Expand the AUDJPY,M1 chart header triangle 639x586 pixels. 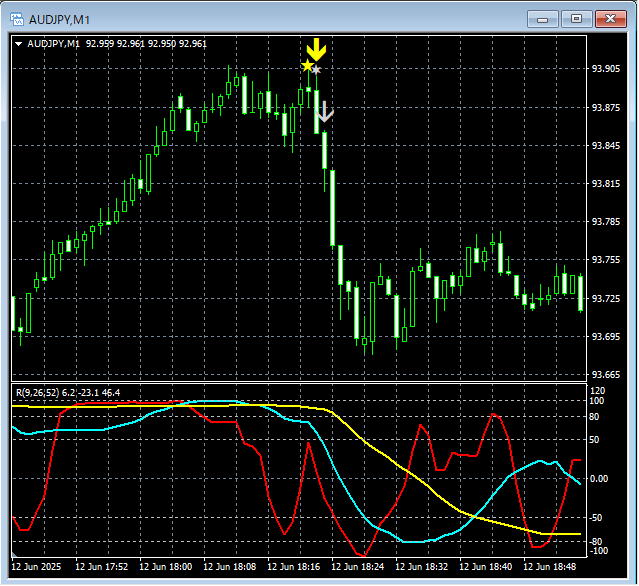click(18, 44)
